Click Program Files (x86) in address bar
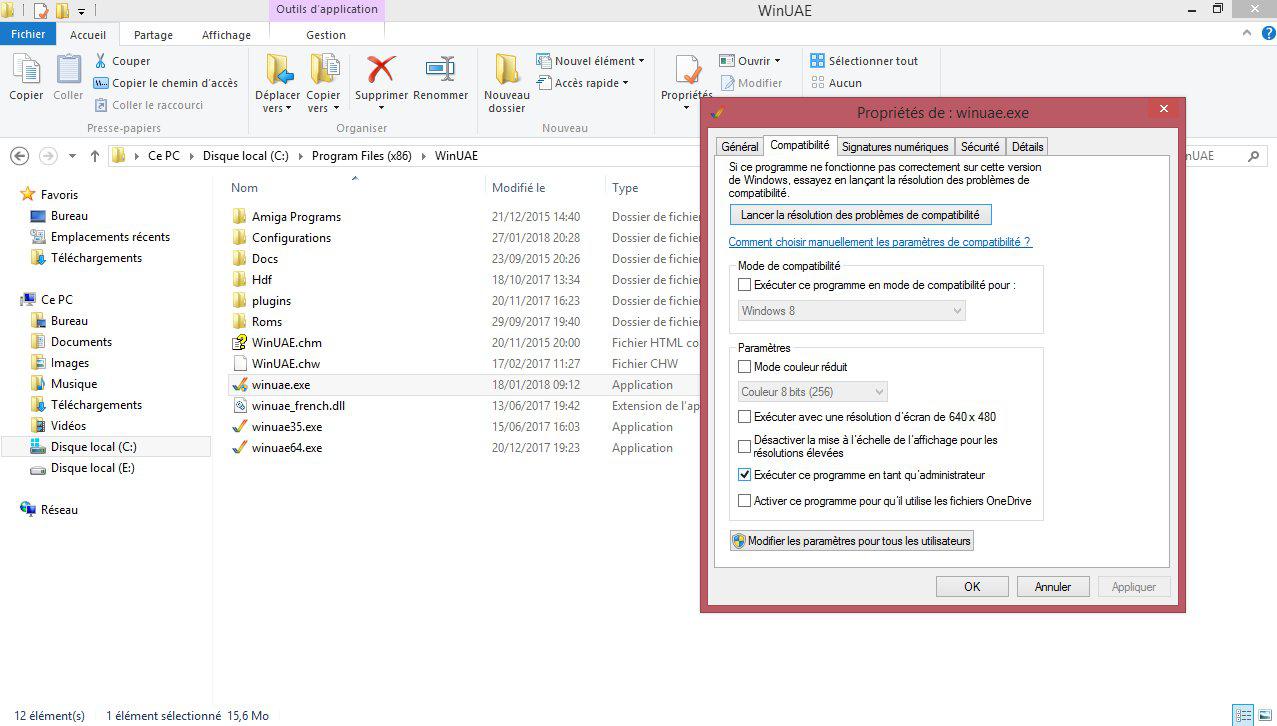 coord(360,156)
